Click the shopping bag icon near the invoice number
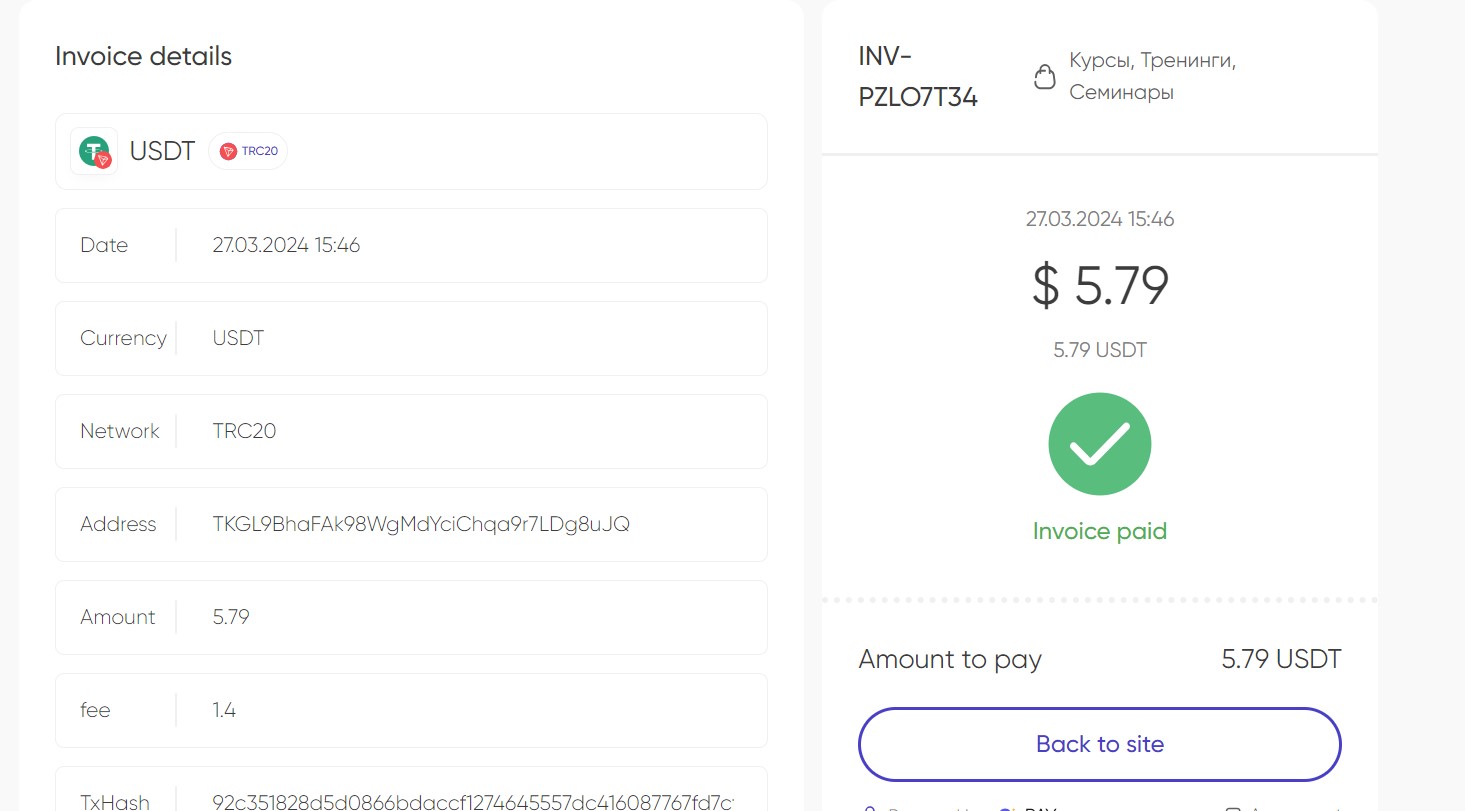The height and width of the screenshot is (811, 1465). pyautogui.click(x=1044, y=77)
